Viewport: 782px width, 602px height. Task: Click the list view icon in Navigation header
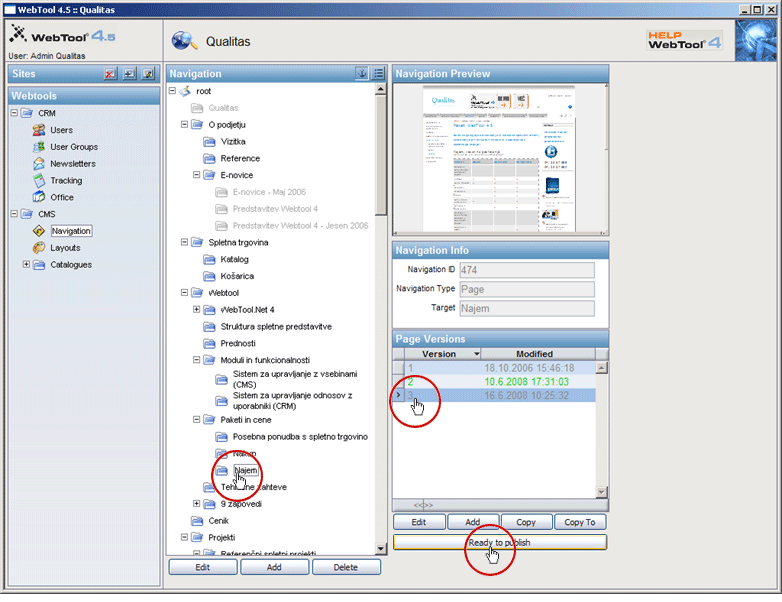(x=379, y=74)
